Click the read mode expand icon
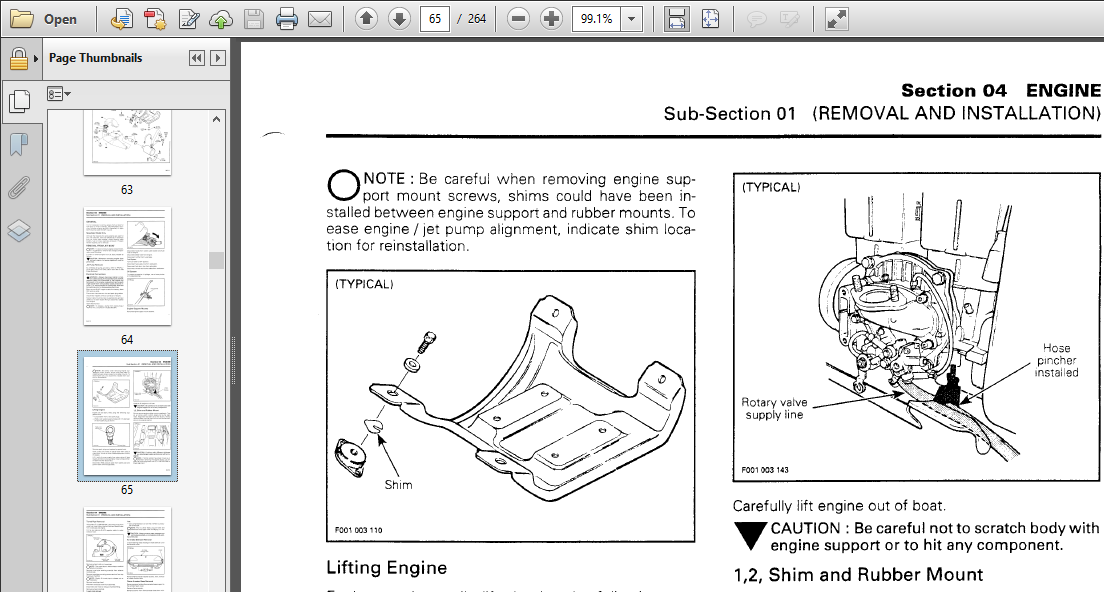Viewport: 1104px width, 592px height. coord(836,19)
